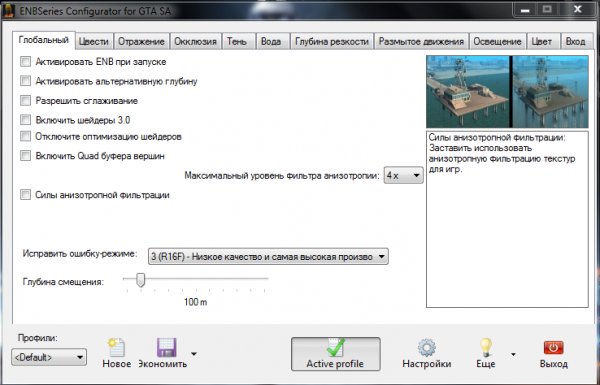Click the Выход exit label
This screenshot has height=385, width=600.
click(x=553, y=364)
